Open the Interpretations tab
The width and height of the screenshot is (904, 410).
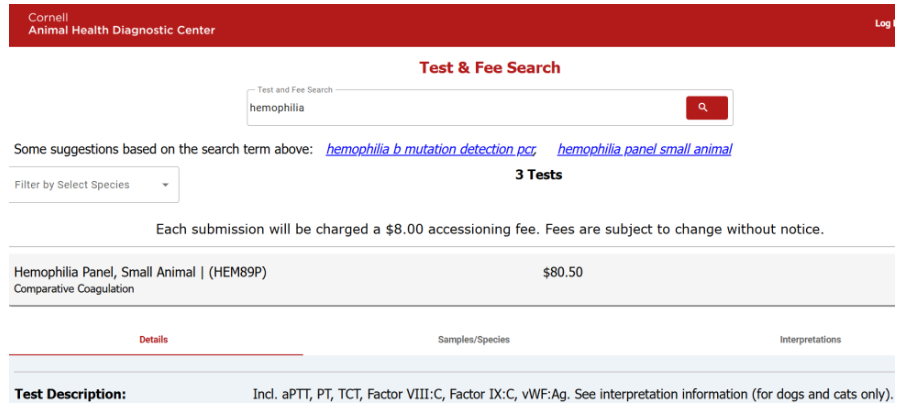coord(810,340)
